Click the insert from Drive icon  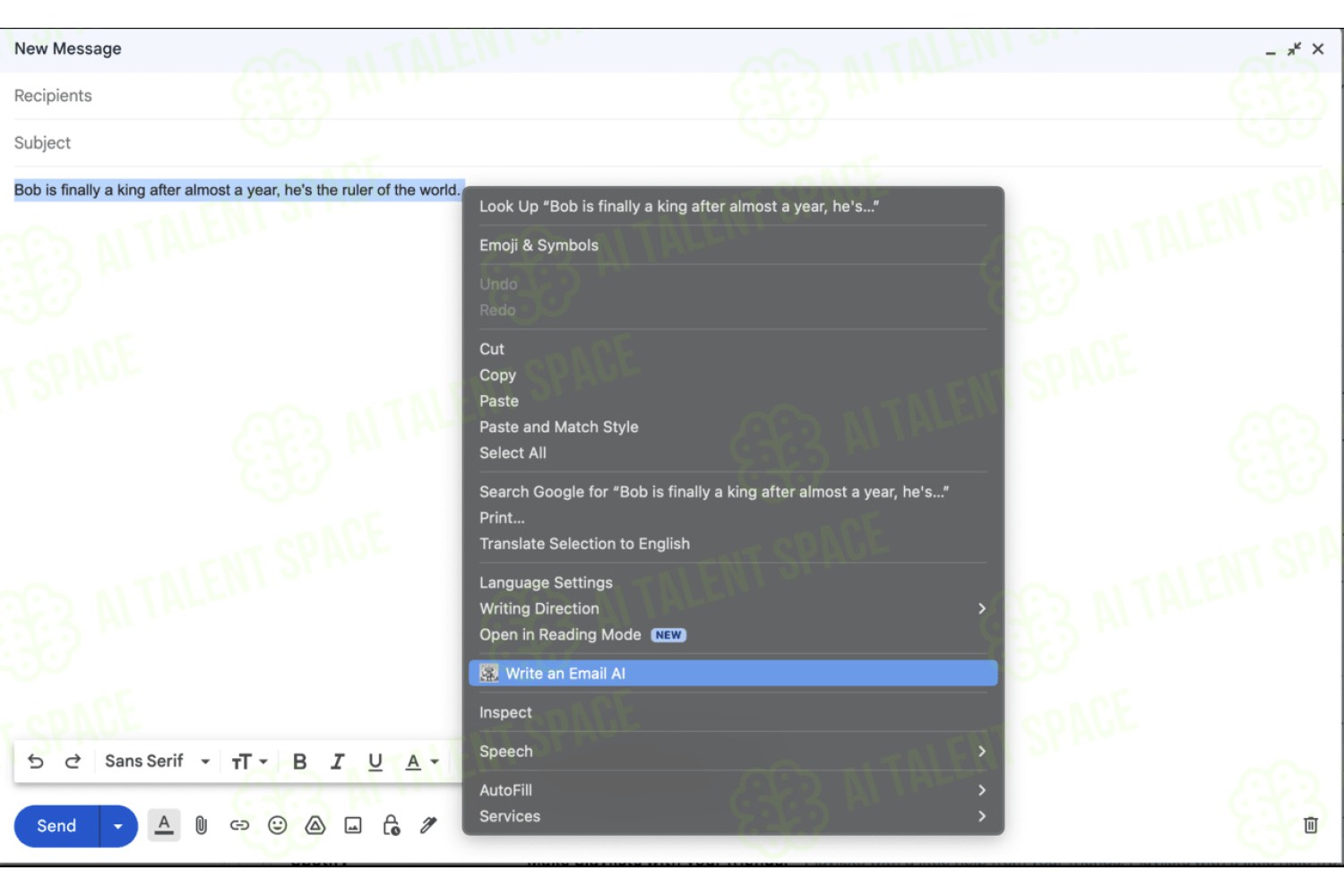[315, 826]
